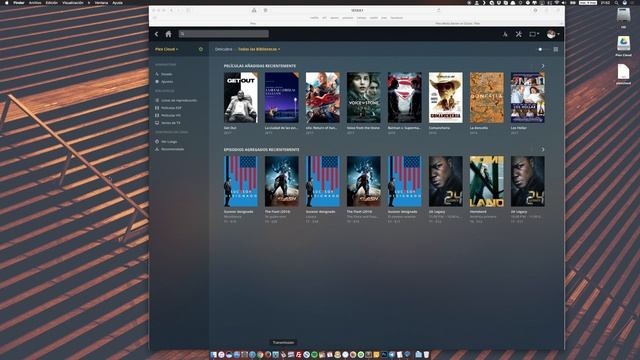The width and height of the screenshot is (640, 360).
Task: Open Estado in the sidebar
Action: coord(164,74)
